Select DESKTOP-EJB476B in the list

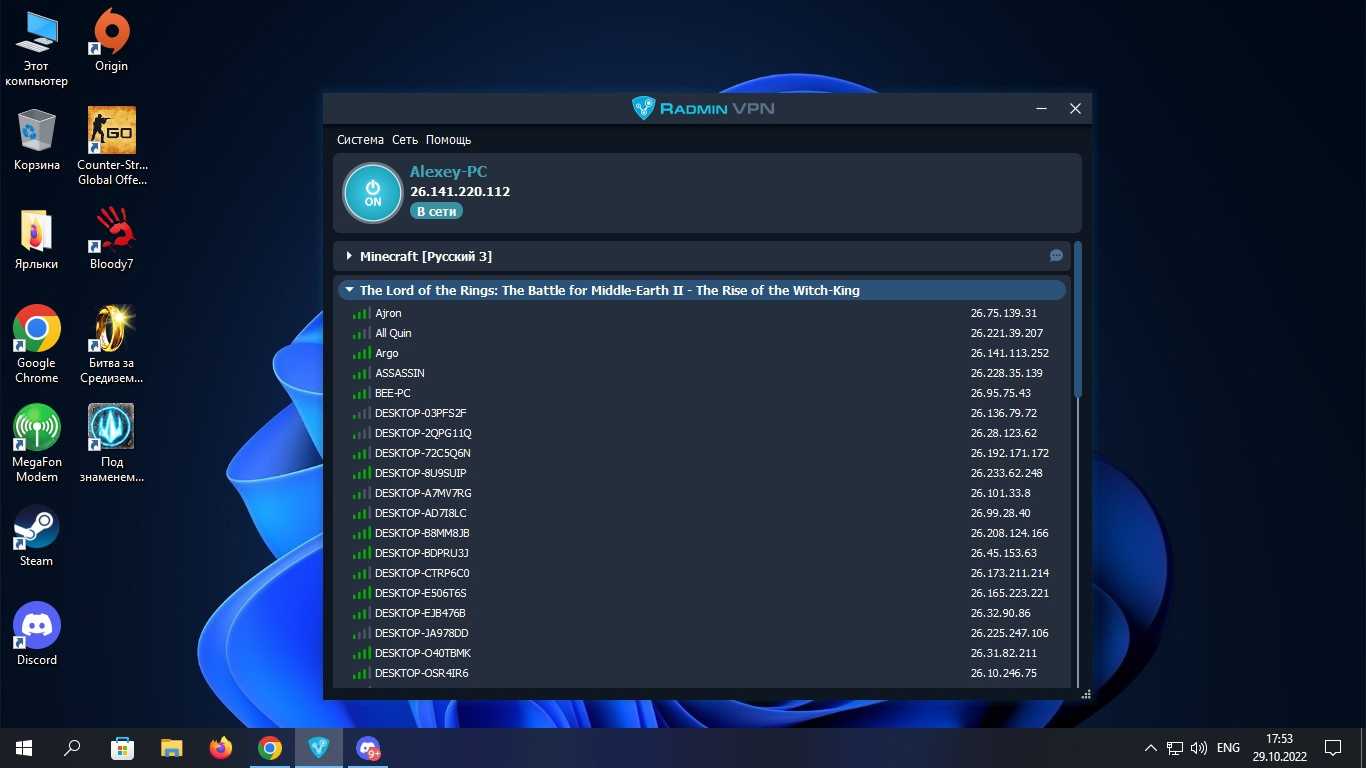(x=701, y=613)
